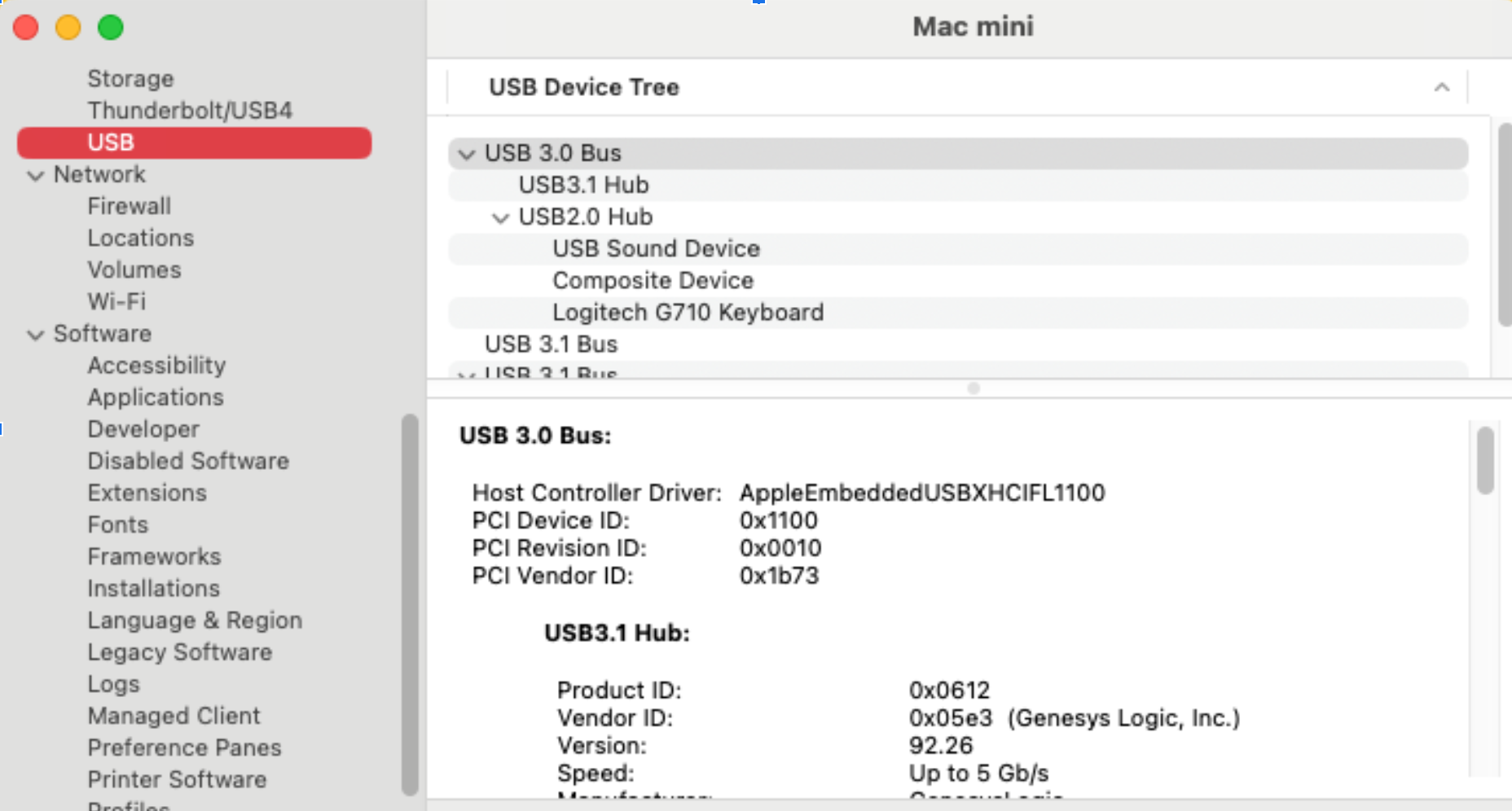Select the Logitech G710 Keyboard device
The image size is (1512, 811).
pos(688,312)
